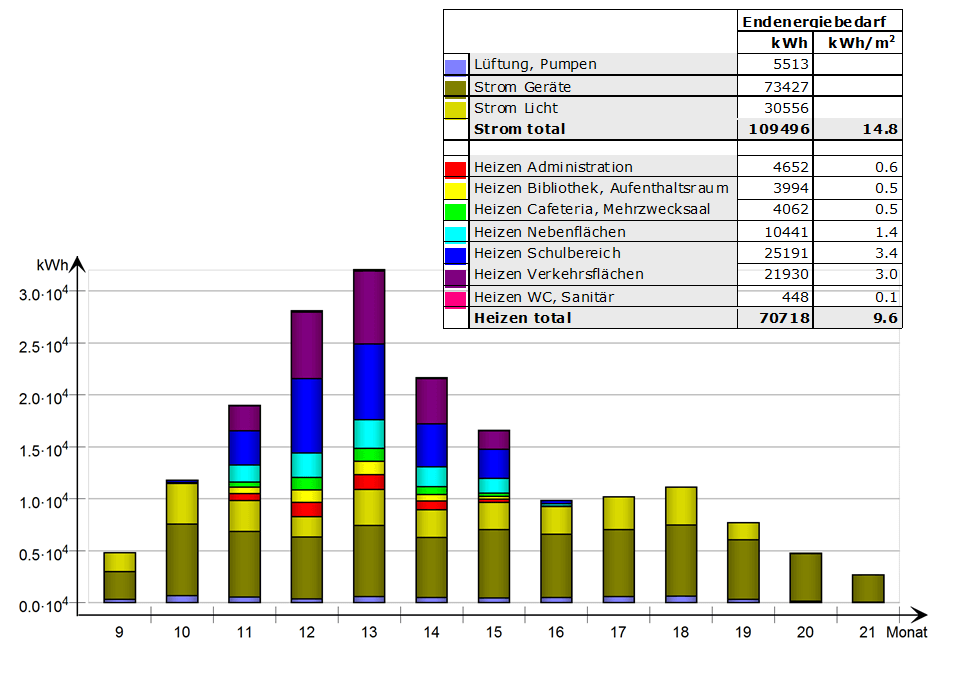
Task: Click the Monat x-axis label
Action: (911, 632)
